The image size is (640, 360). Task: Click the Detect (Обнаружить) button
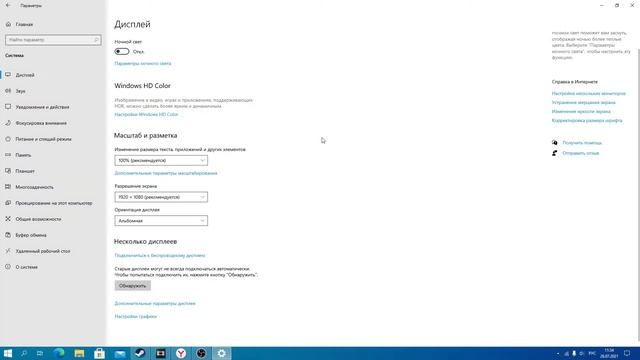132,285
